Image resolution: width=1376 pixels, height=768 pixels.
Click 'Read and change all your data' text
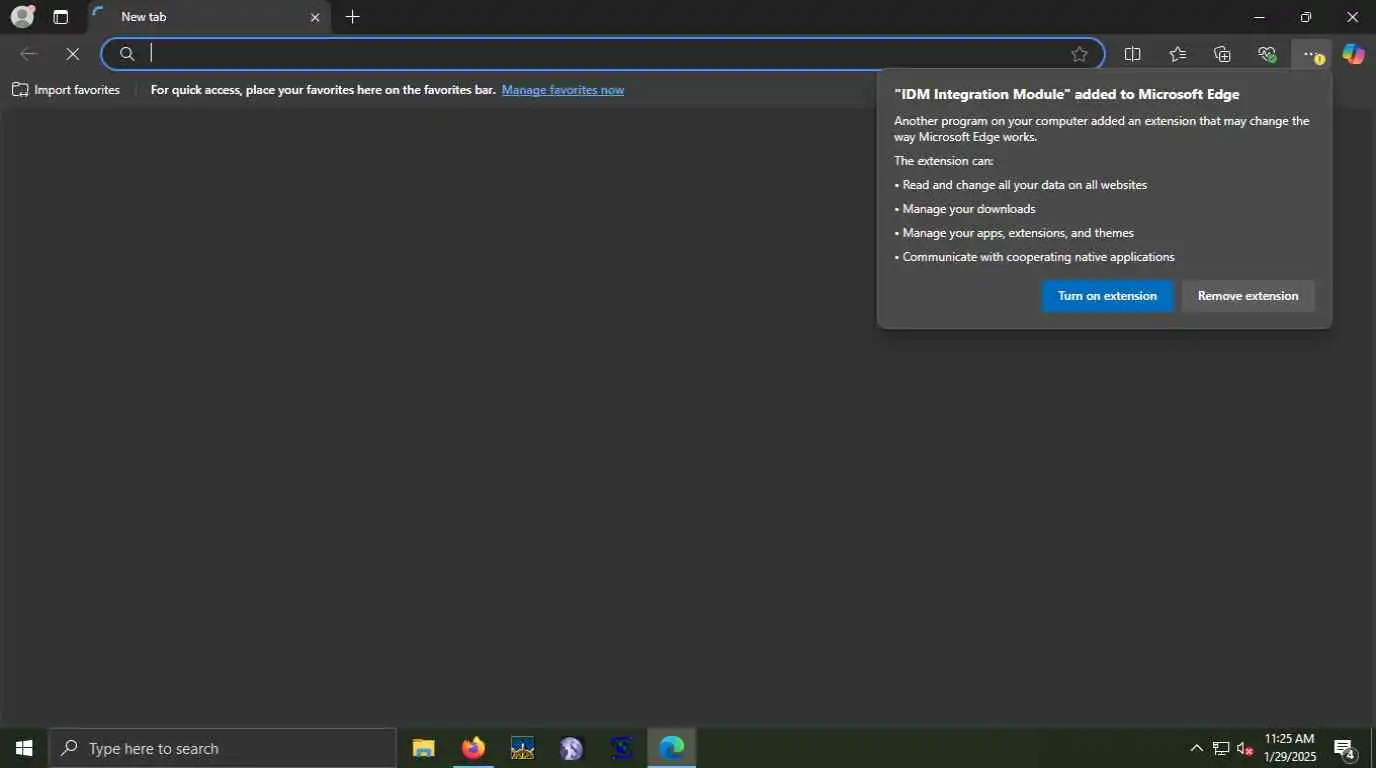pyautogui.click(x=1025, y=185)
